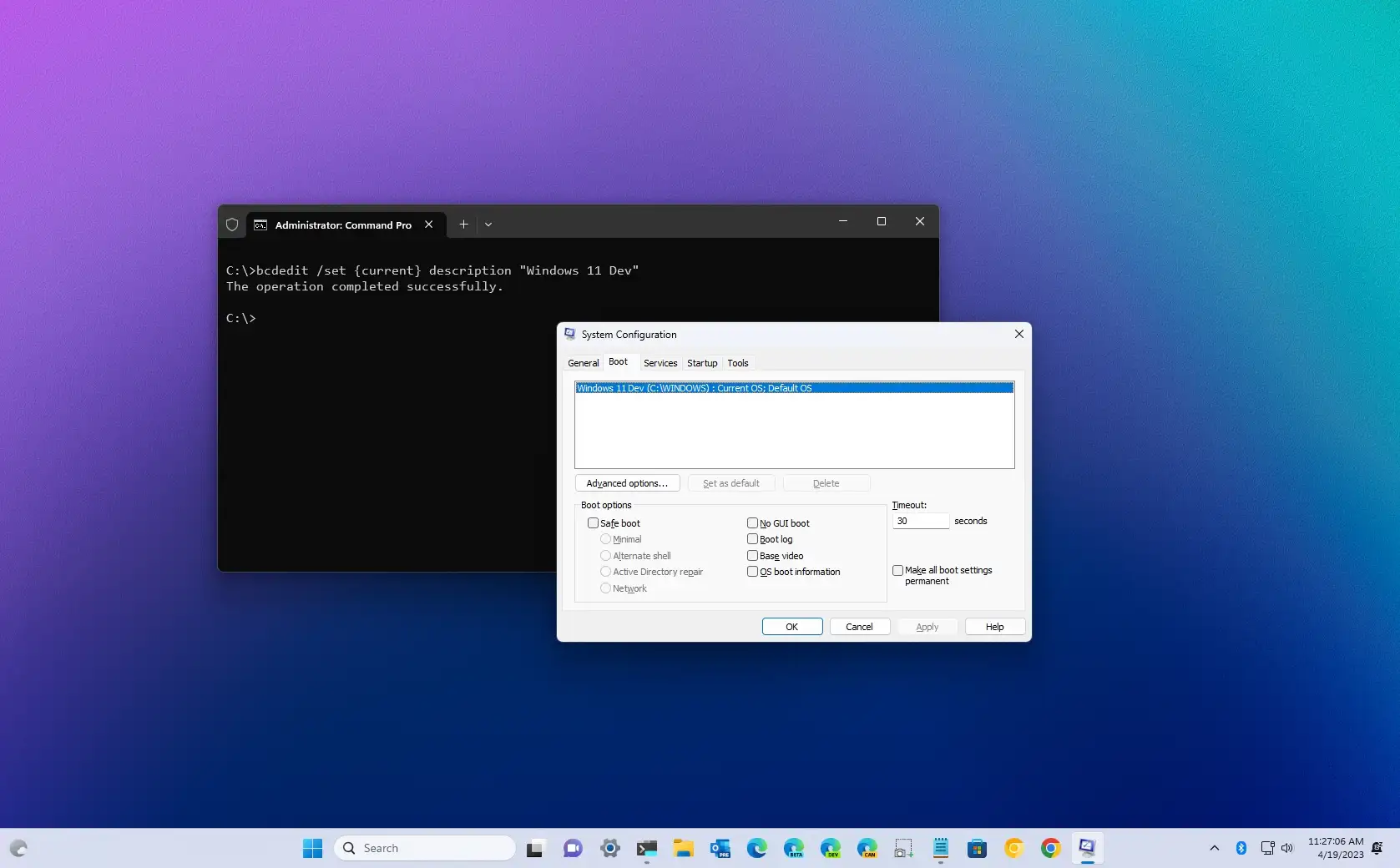Open Microsoft Edge Dev from taskbar

[831, 848]
